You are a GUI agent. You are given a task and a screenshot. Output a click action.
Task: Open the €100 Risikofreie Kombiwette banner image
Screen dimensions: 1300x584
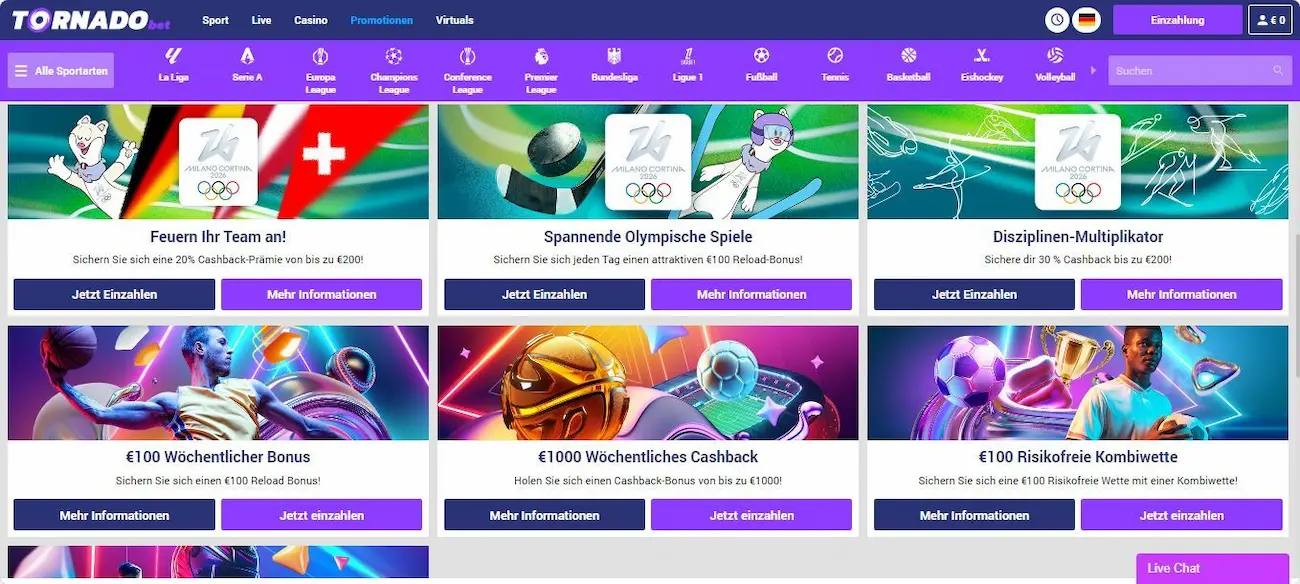(1078, 383)
